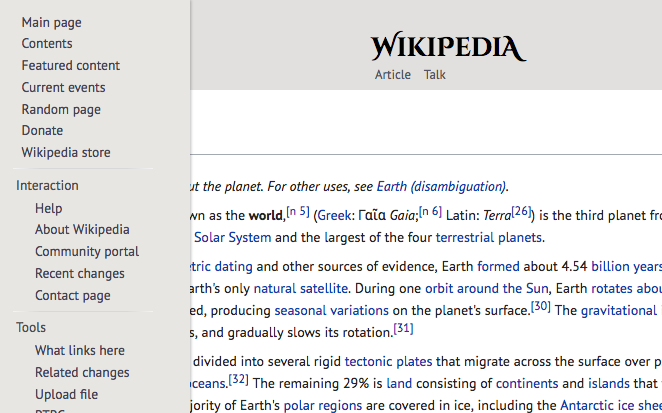Follow polar regions link
Viewport: 662px width, 413px height.
(x=323, y=405)
